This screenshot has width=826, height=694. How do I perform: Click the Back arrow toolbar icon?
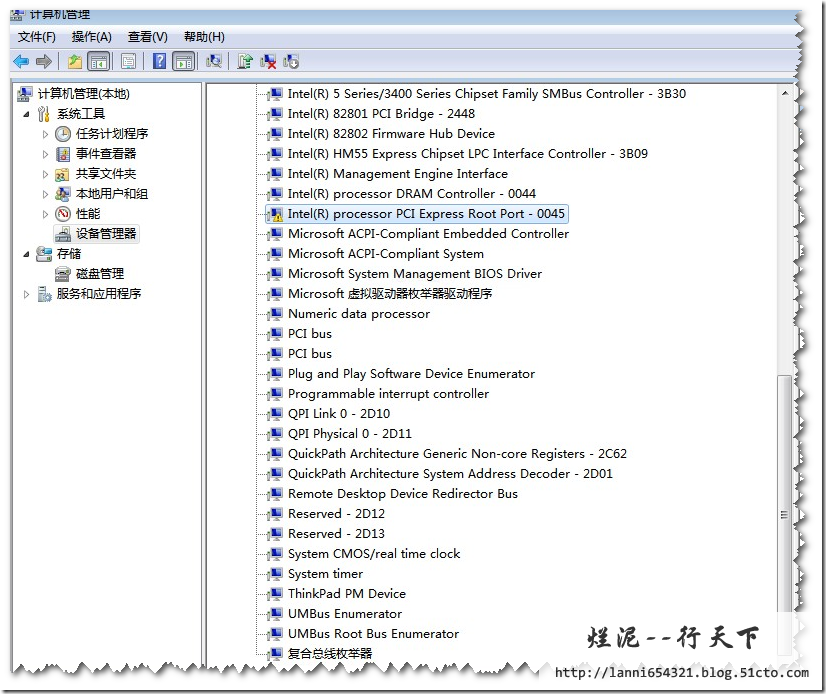pyautogui.click(x=21, y=62)
